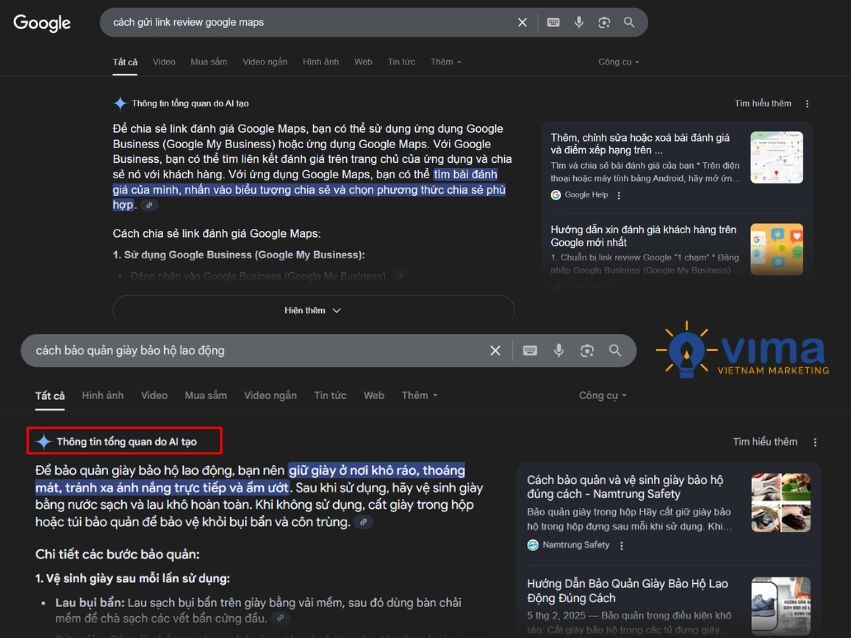851x638 pixels.
Task: Switch to Tin tức tab in the giày bảo hộ search
Action: (x=330, y=395)
